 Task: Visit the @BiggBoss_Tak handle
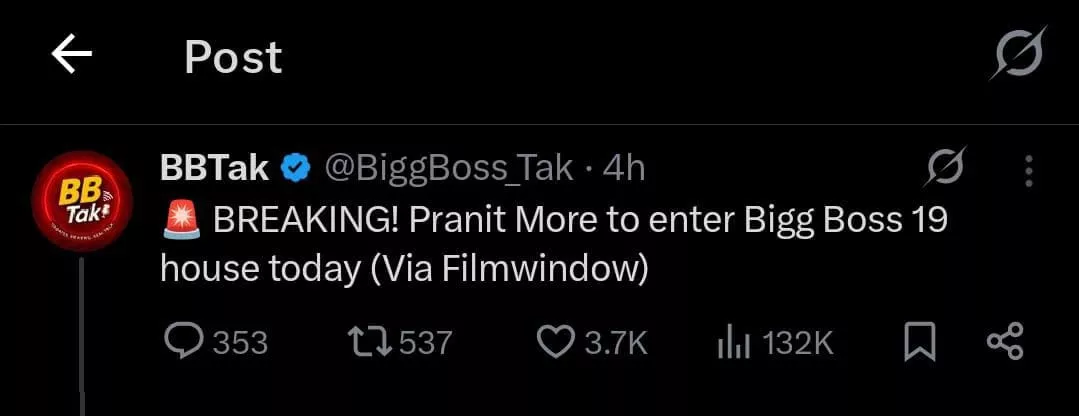coord(448,169)
